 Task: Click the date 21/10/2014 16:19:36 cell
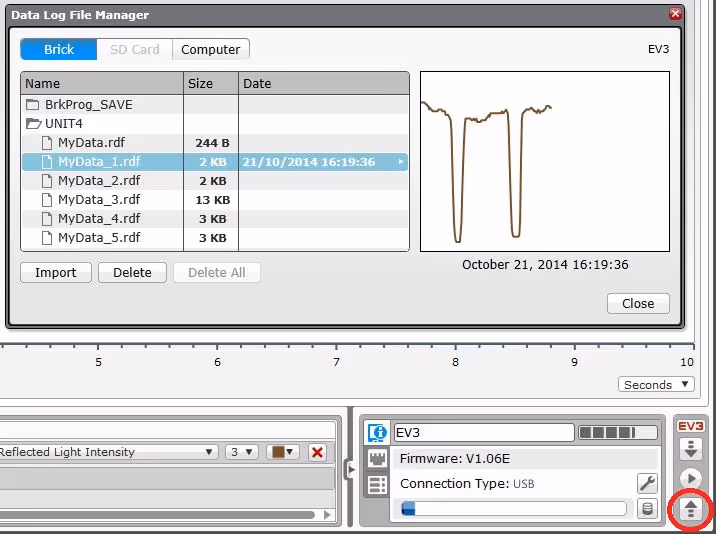point(309,162)
